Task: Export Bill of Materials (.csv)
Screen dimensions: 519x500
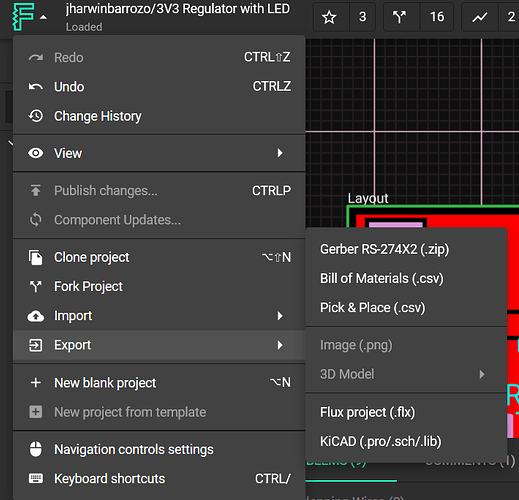Action: pos(406,278)
